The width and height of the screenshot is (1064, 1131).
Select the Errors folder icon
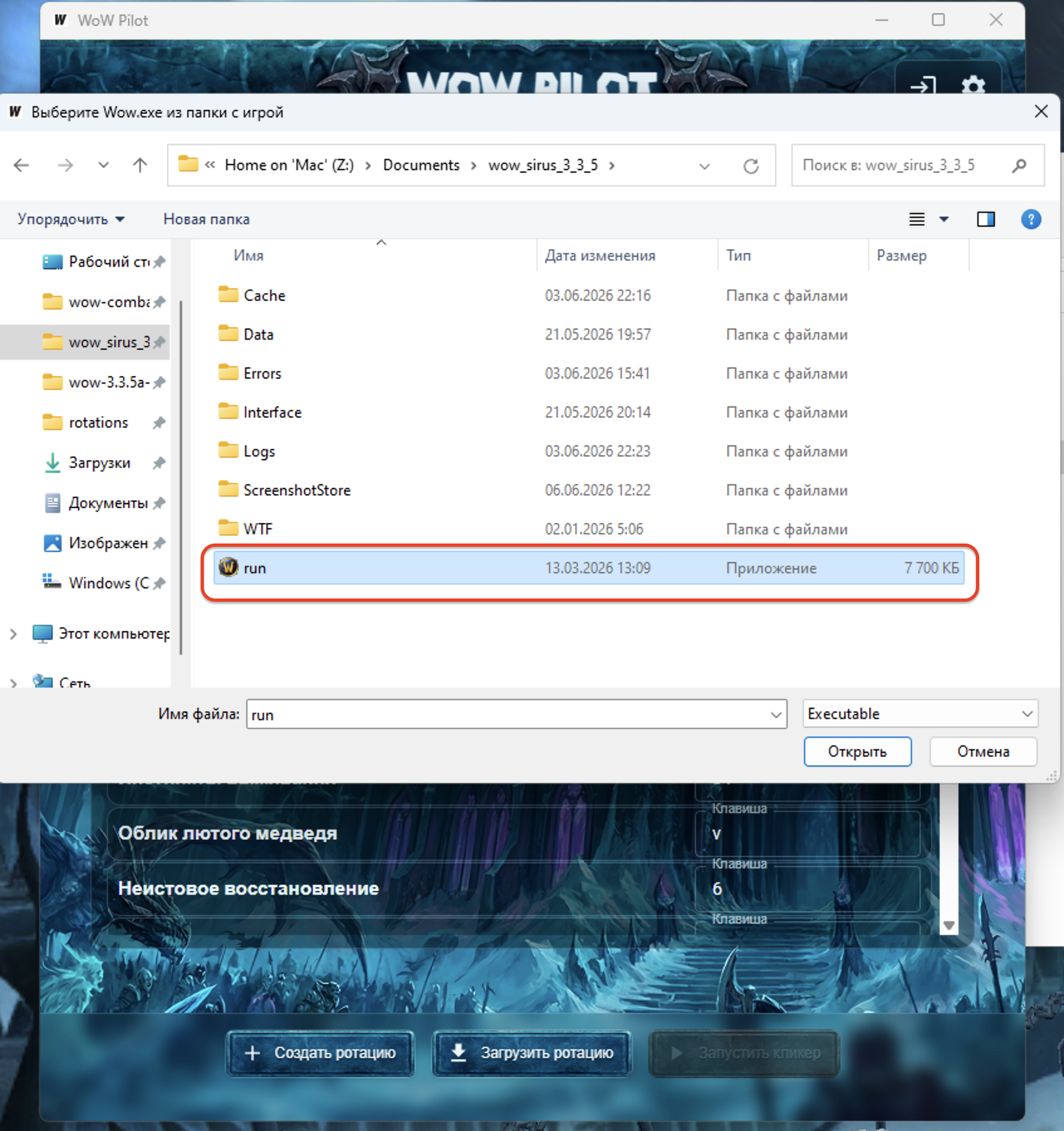tap(228, 373)
